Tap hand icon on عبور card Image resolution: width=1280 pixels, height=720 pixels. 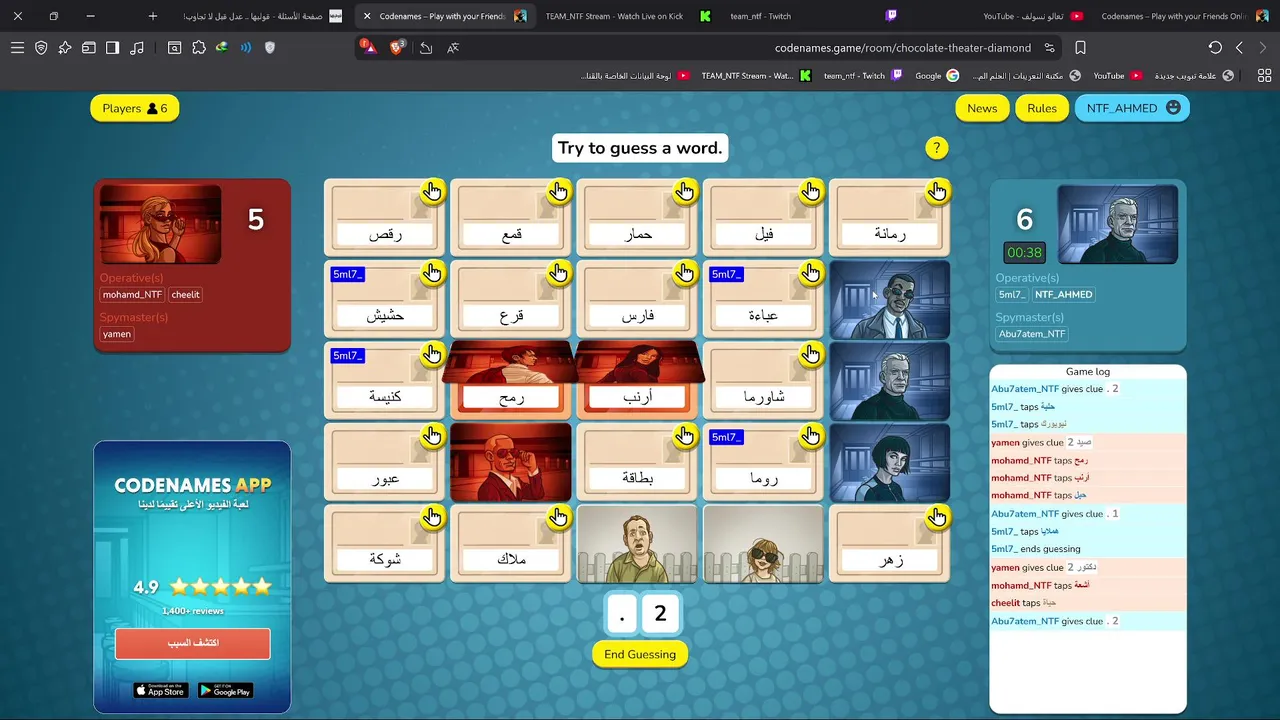point(432,436)
